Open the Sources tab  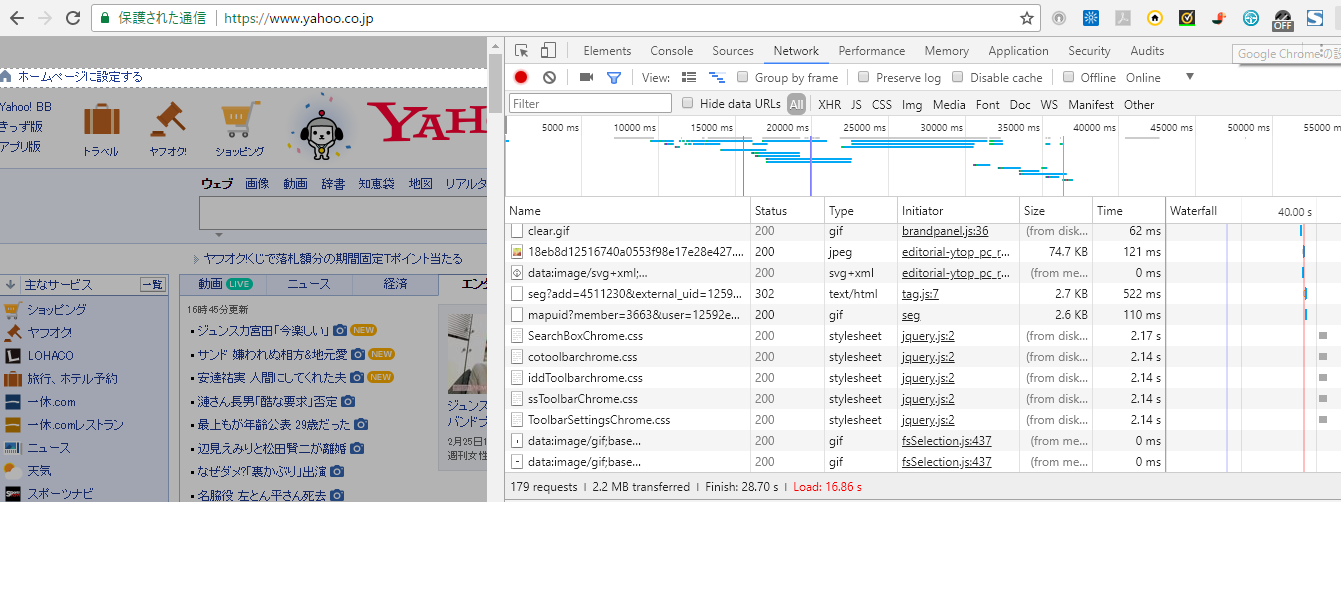point(733,51)
